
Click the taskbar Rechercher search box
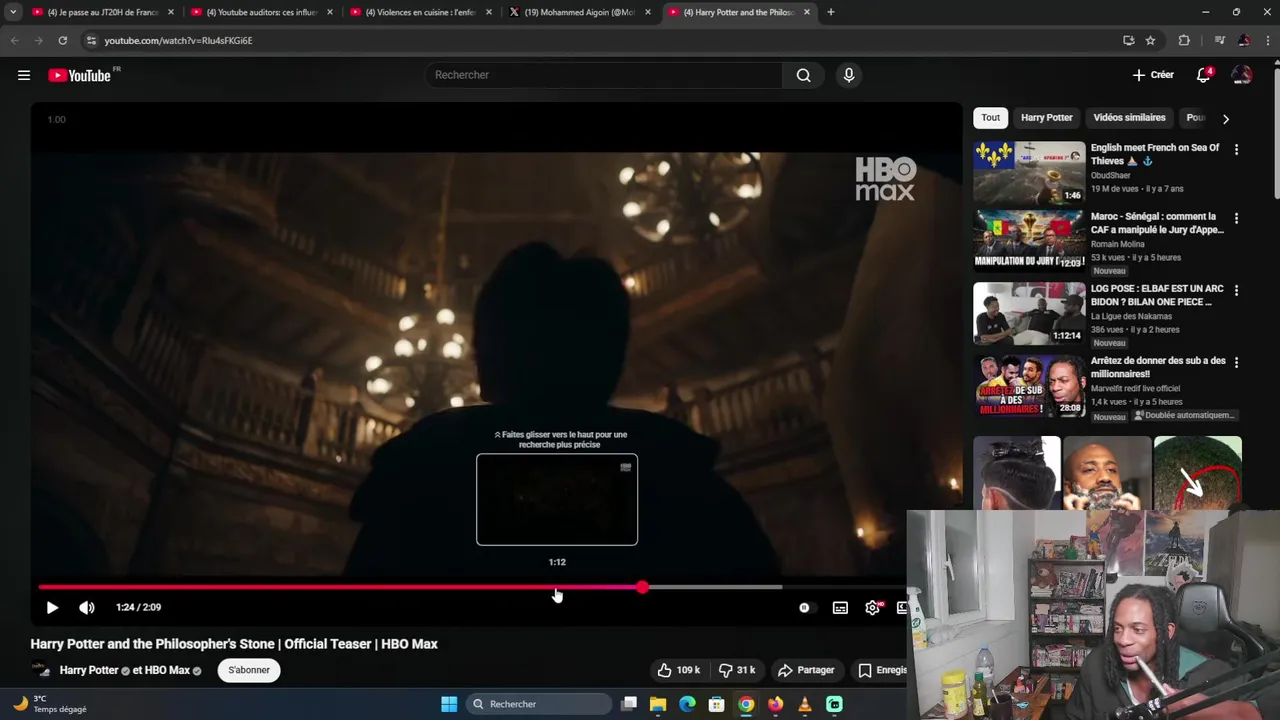click(x=539, y=704)
